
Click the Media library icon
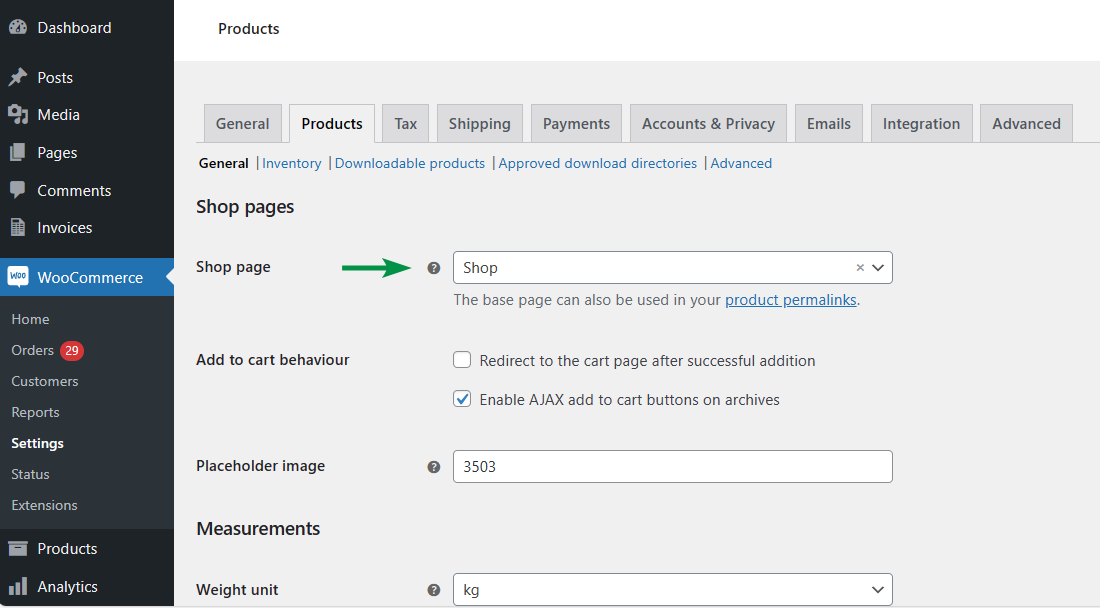pos(18,114)
